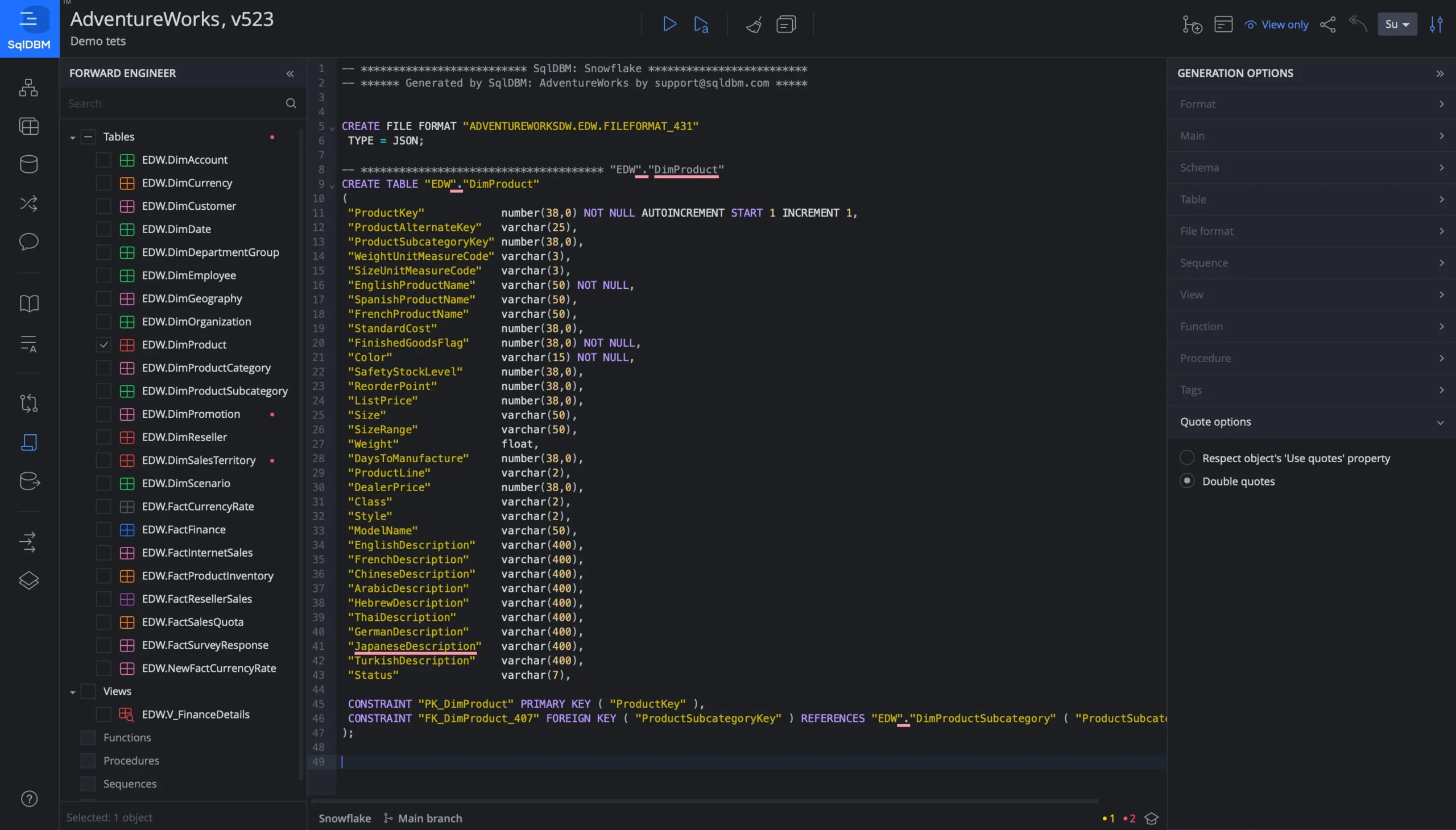
Task: Select the Forward Engineer script icon
Action: [28, 442]
